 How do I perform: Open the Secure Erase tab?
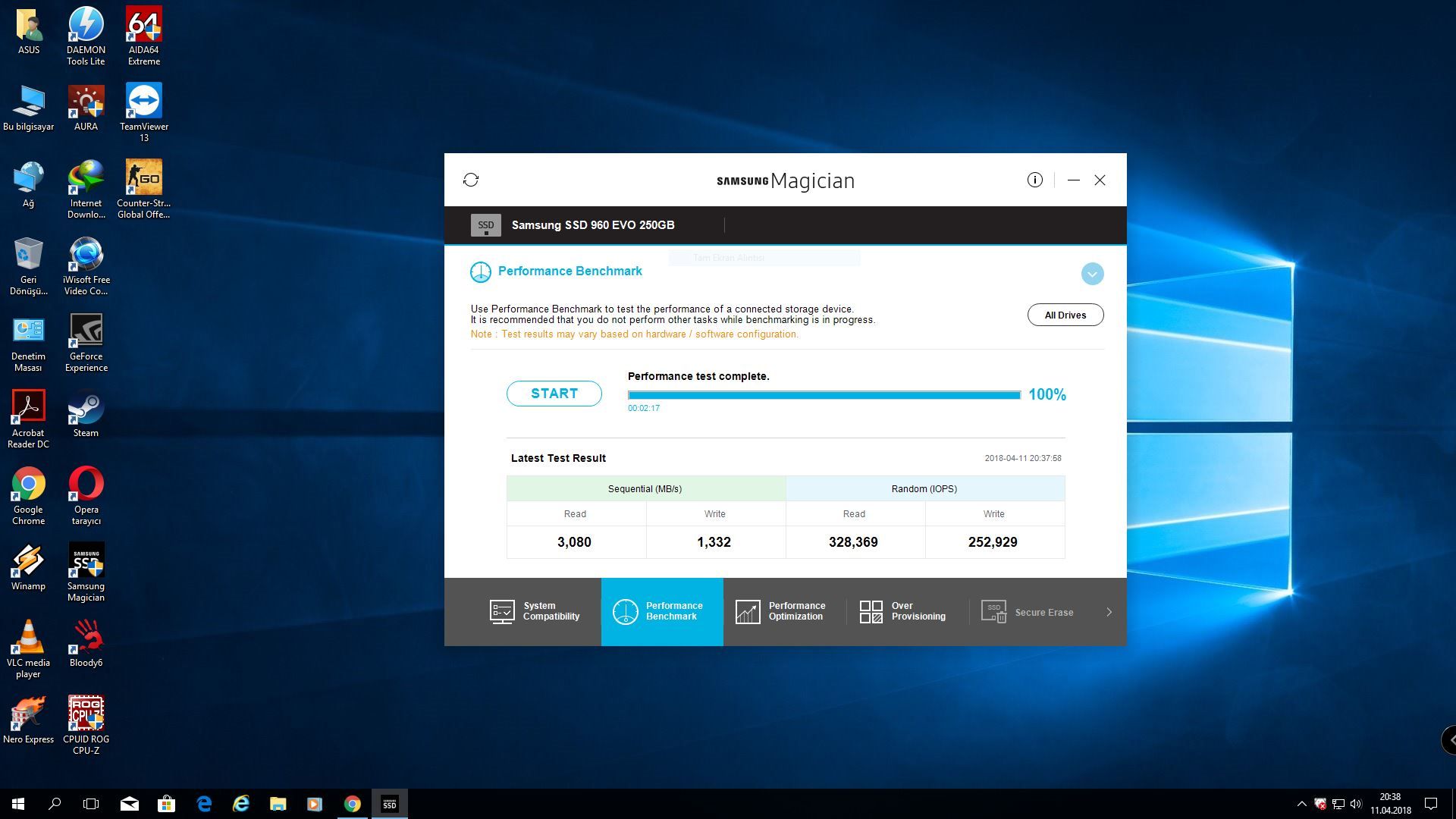pyautogui.click(x=1028, y=612)
